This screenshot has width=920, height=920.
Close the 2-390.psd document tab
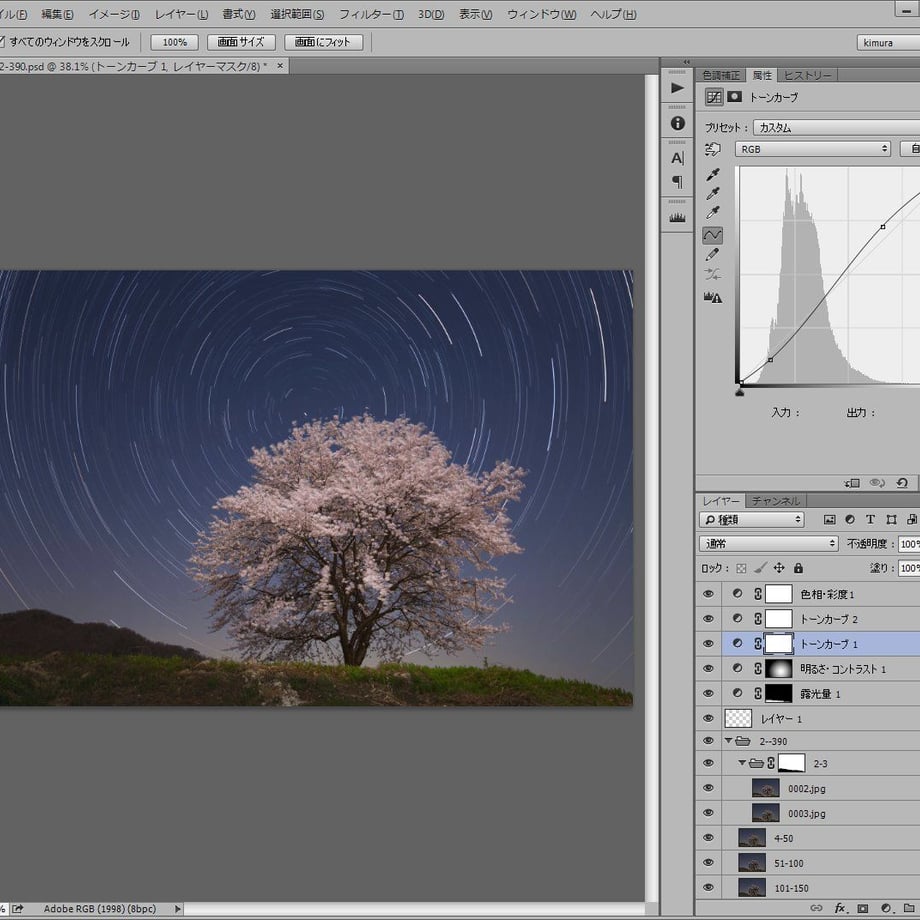[280, 66]
